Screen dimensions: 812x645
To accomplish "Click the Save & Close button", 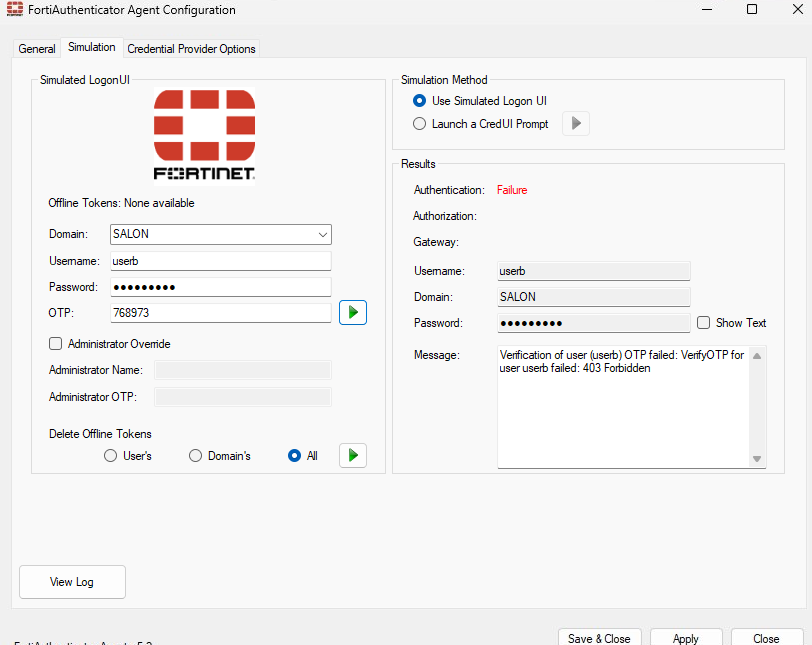I will (599, 638).
